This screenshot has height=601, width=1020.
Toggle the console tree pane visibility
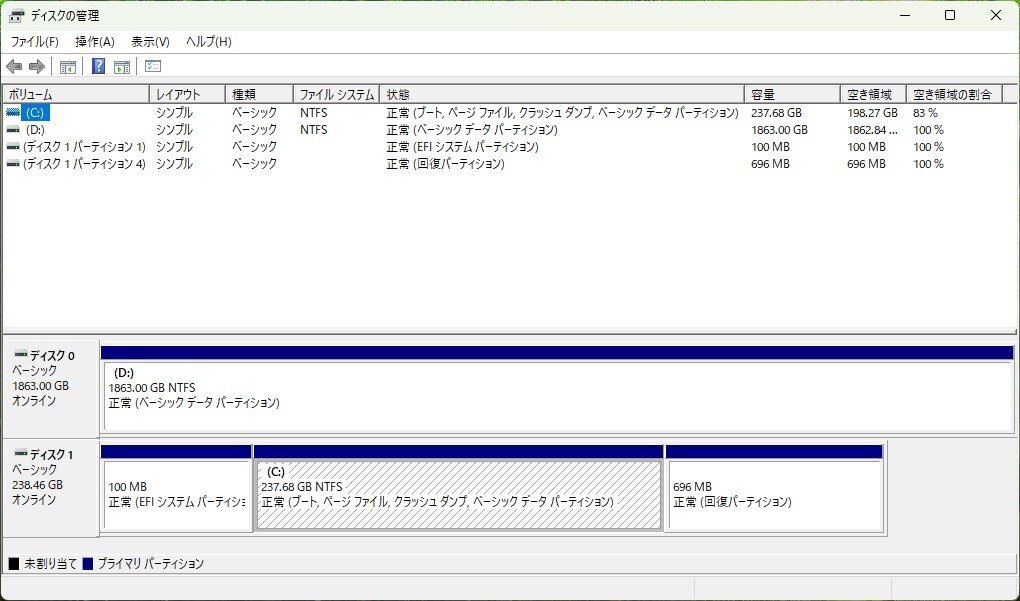(x=67, y=66)
